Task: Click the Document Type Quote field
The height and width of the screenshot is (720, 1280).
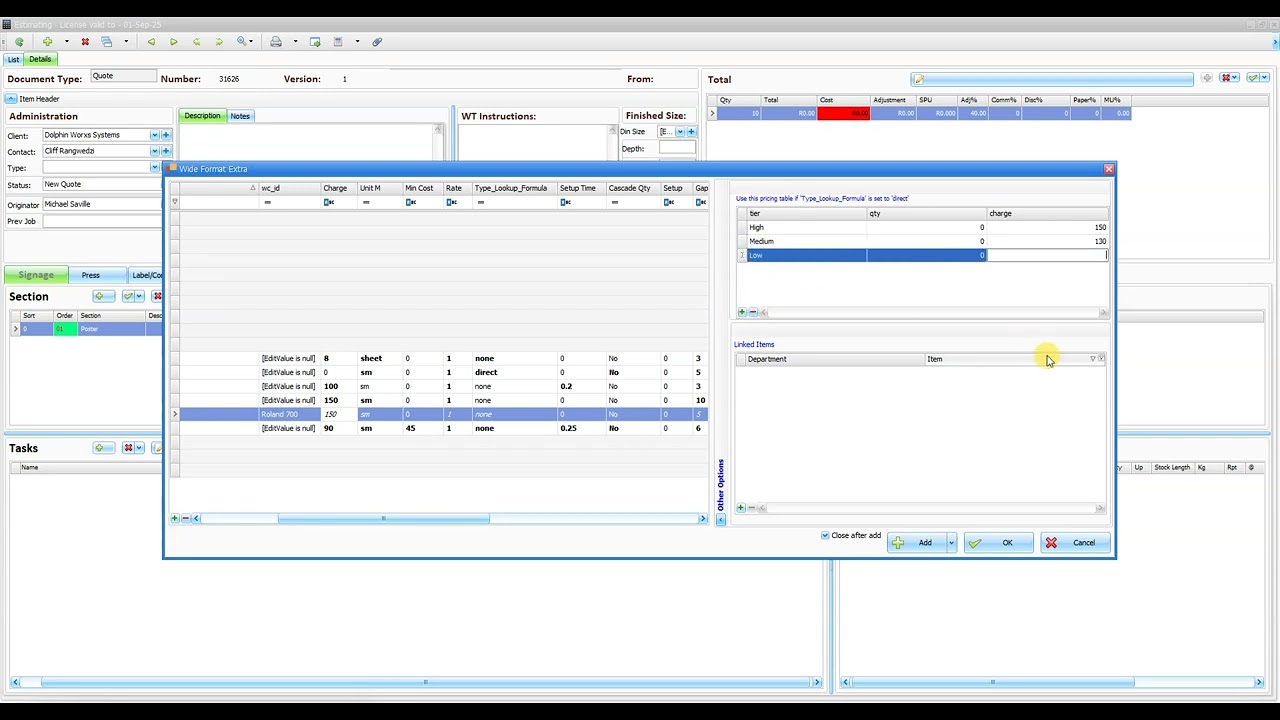Action: pyautogui.click(x=124, y=77)
